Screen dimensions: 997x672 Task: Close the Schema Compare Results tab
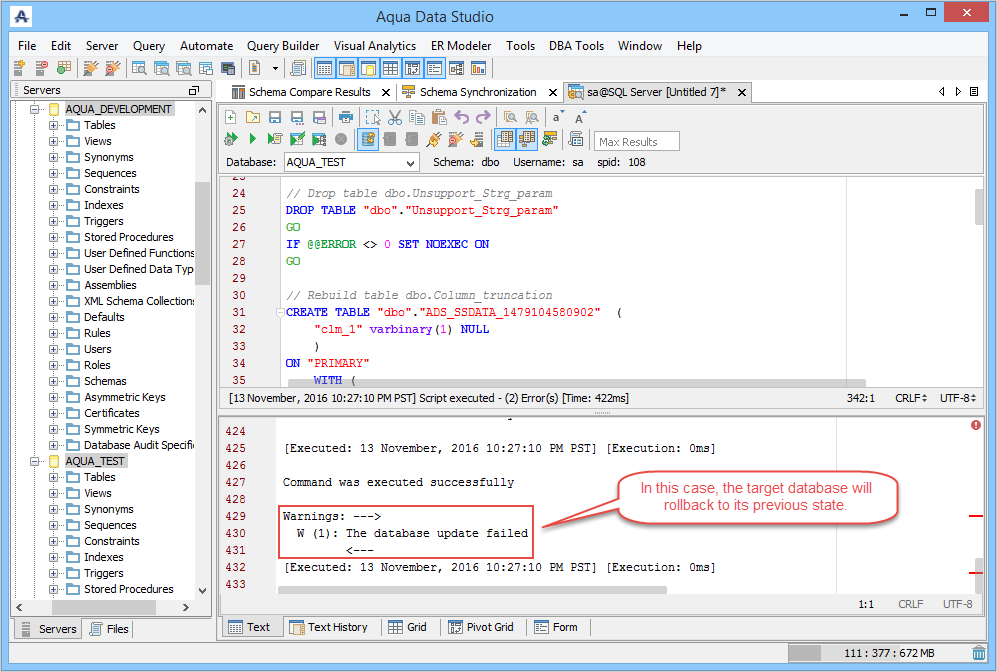(384, 92)
